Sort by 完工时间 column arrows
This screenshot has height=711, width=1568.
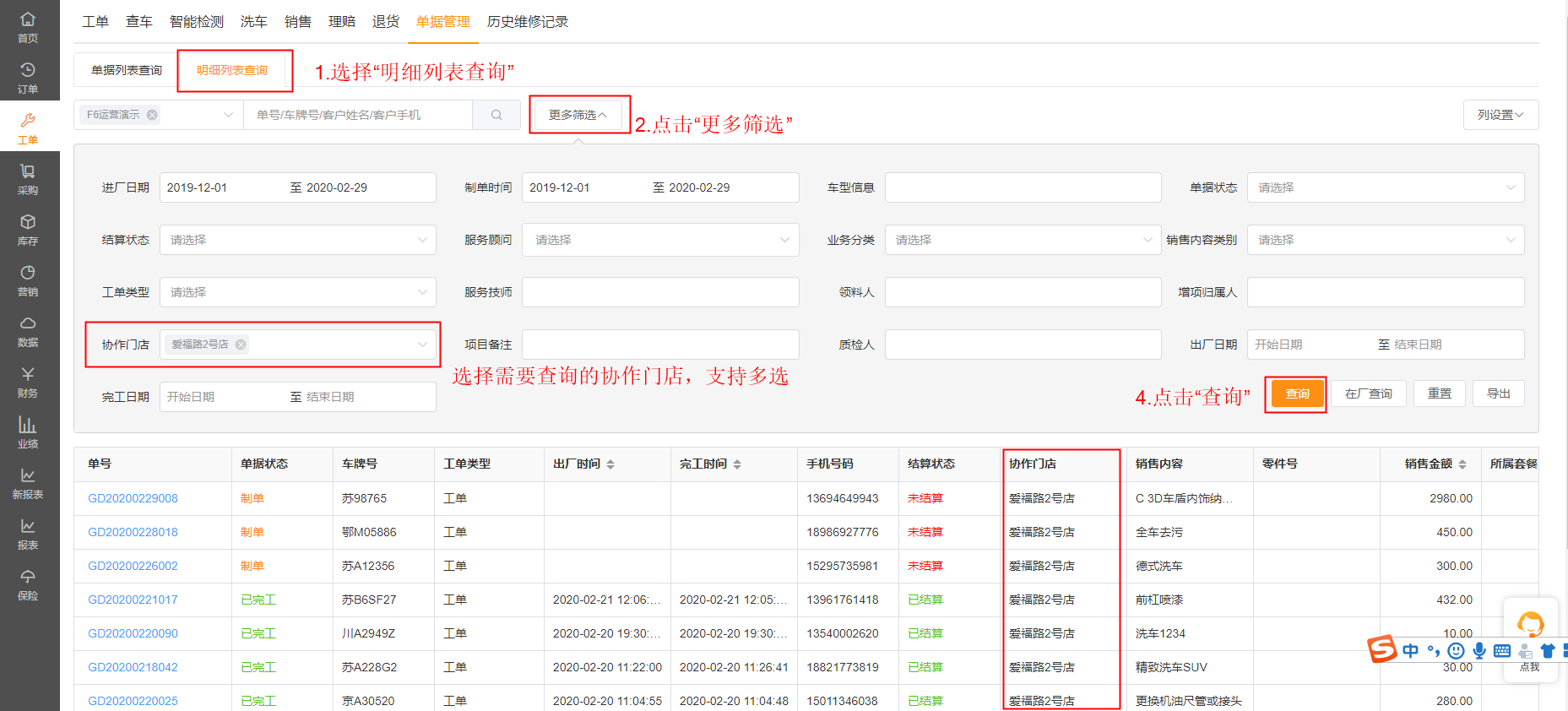tap(737, 464)
